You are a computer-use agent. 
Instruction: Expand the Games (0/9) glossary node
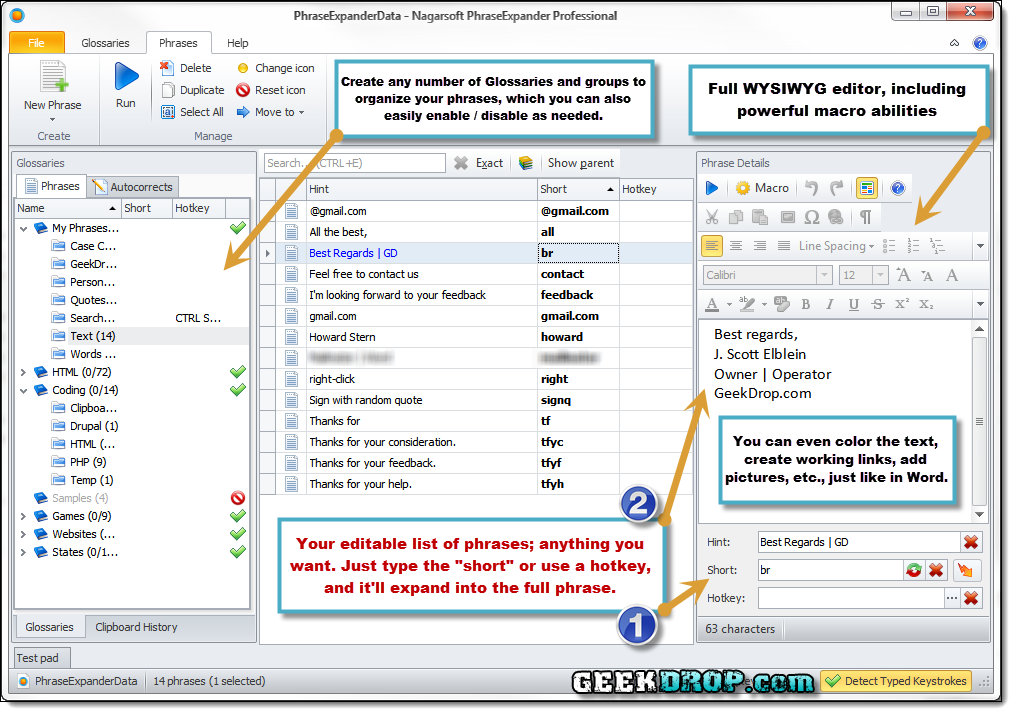(x=24, y=516)
